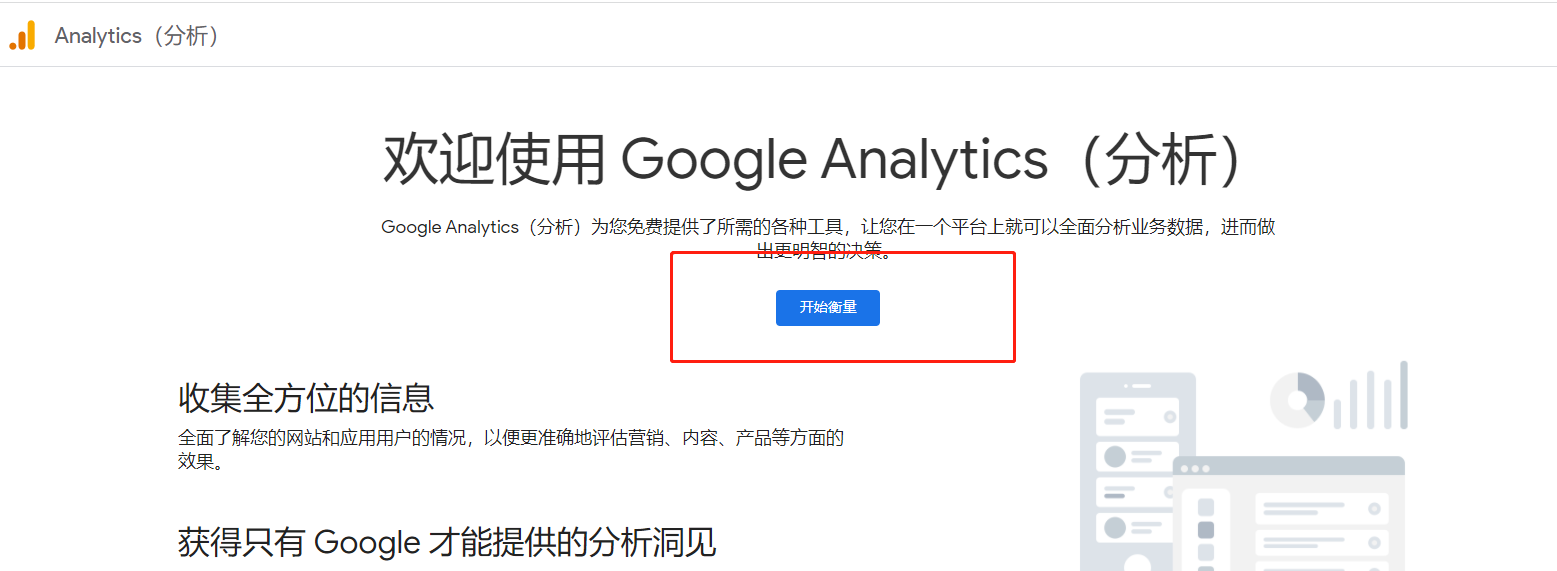Click the three dots on the browser window illustration
The width and height of the screenshot is (1557, 571).
1195,468
